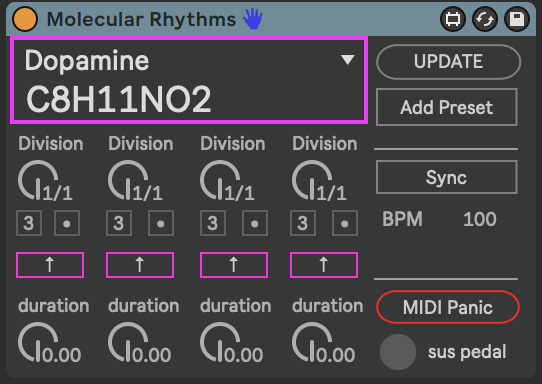Click the third Division knob

[220, 180]
